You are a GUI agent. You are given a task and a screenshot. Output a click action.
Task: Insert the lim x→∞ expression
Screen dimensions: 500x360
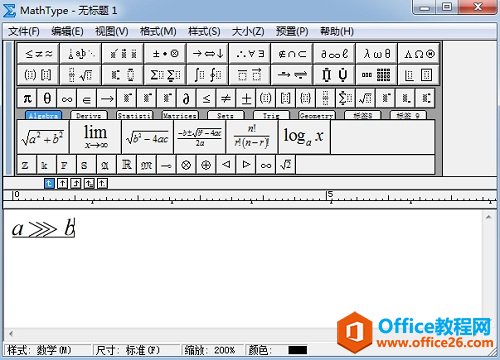[x=96, y=137]
